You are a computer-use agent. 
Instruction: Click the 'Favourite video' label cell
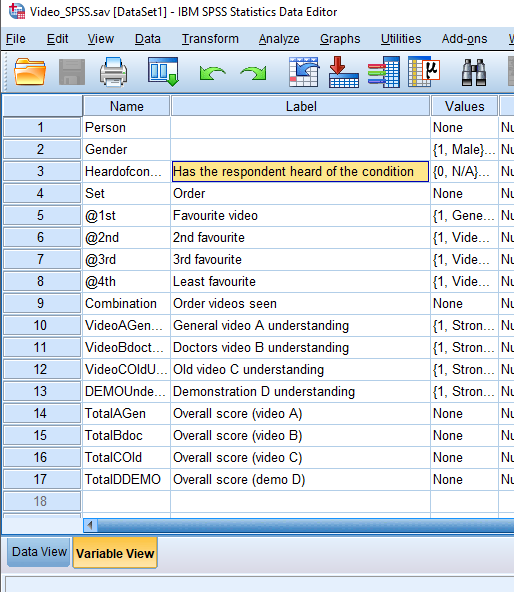tap(300, 215)
